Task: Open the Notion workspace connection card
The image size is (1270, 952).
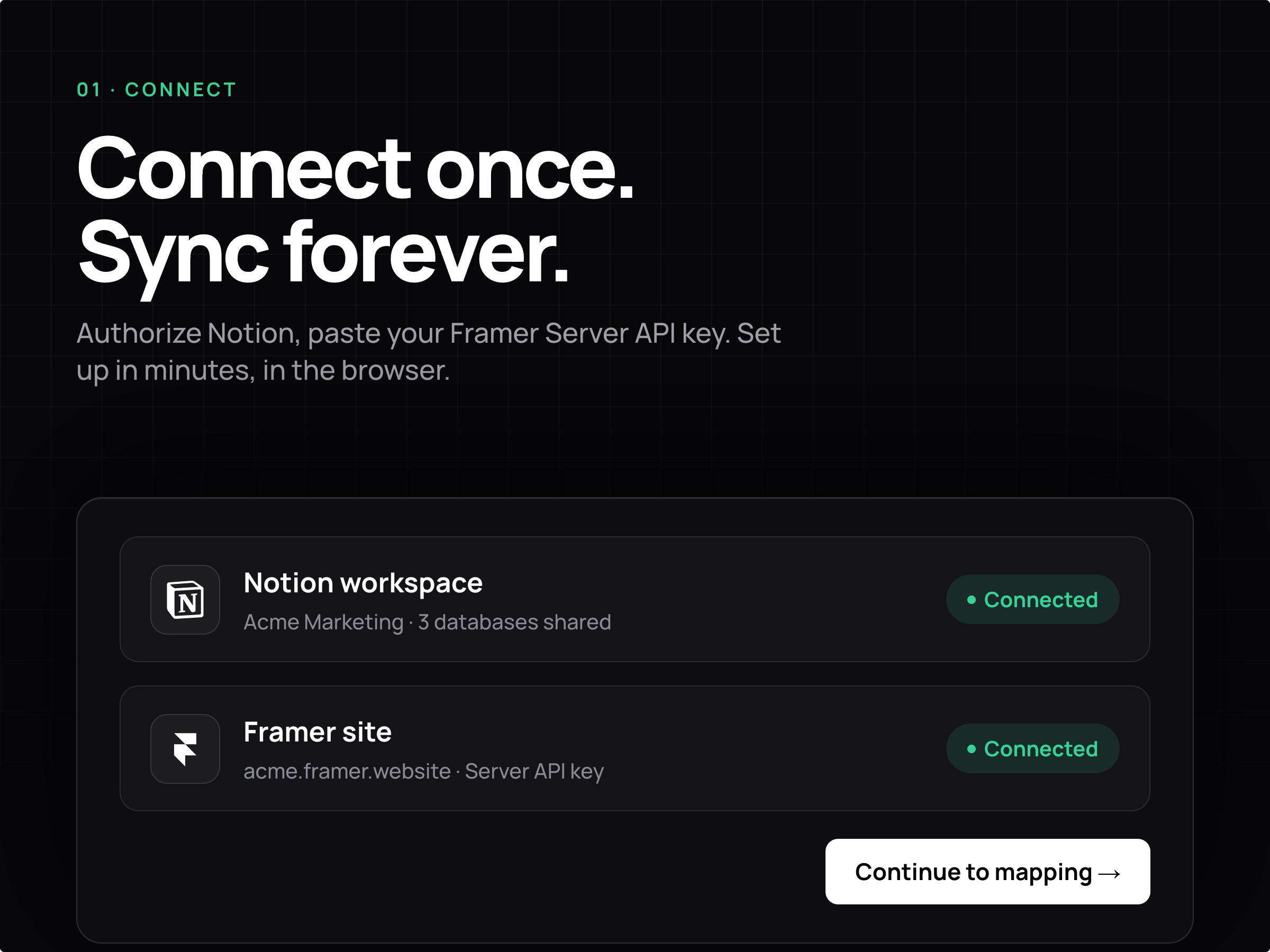Action: click(634, 599)
